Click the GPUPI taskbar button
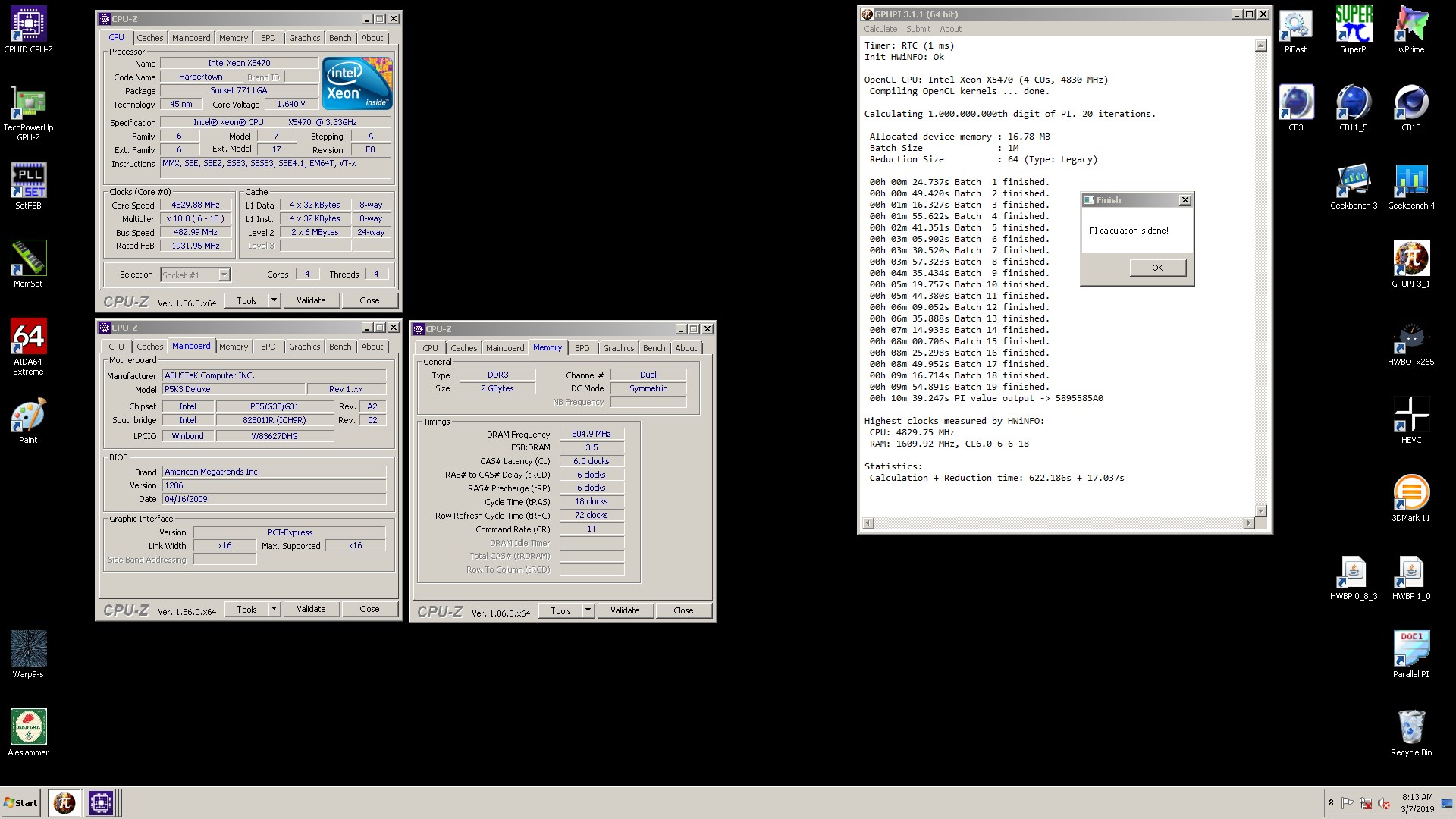Image resolution: width=1456 pixels, height=819 pixels. pos(64,802)
